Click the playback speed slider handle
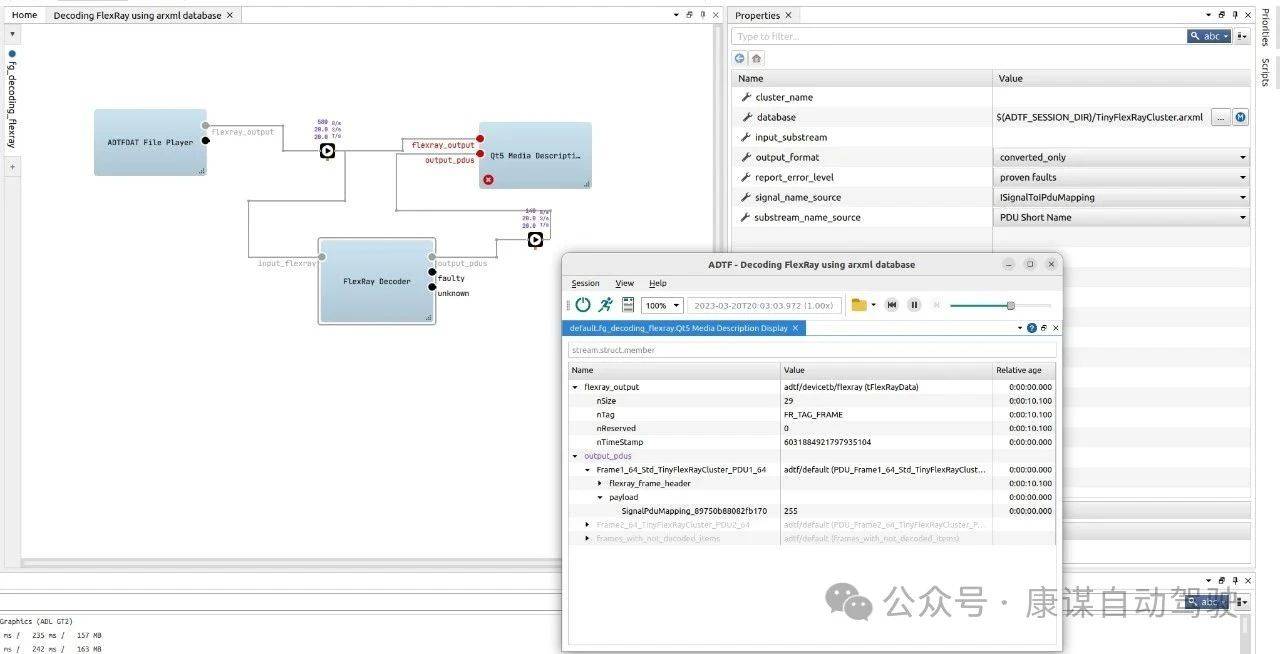This screenshot has height=654, width=1280. 1011,305
